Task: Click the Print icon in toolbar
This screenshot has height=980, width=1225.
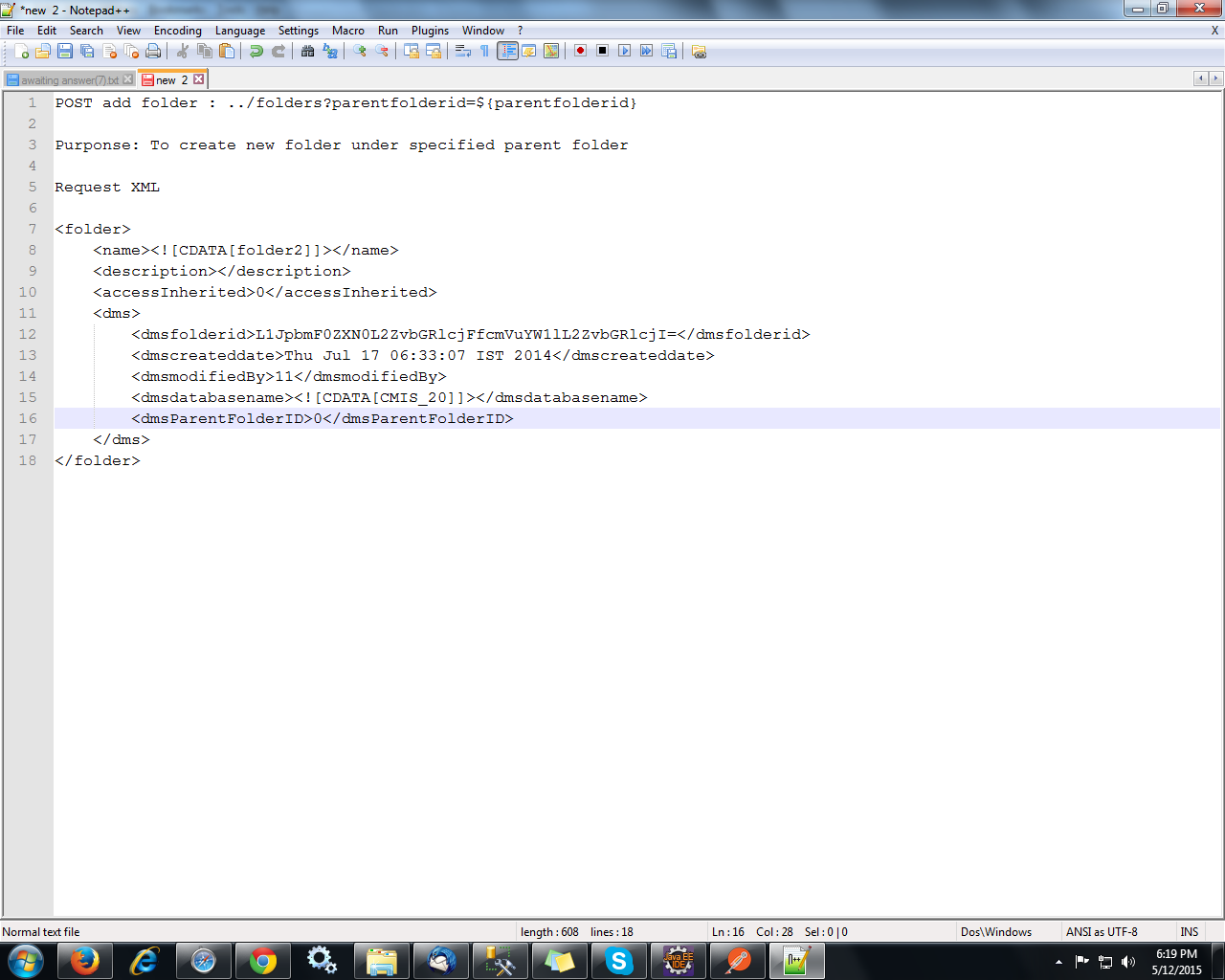Action: coord(153,51)
